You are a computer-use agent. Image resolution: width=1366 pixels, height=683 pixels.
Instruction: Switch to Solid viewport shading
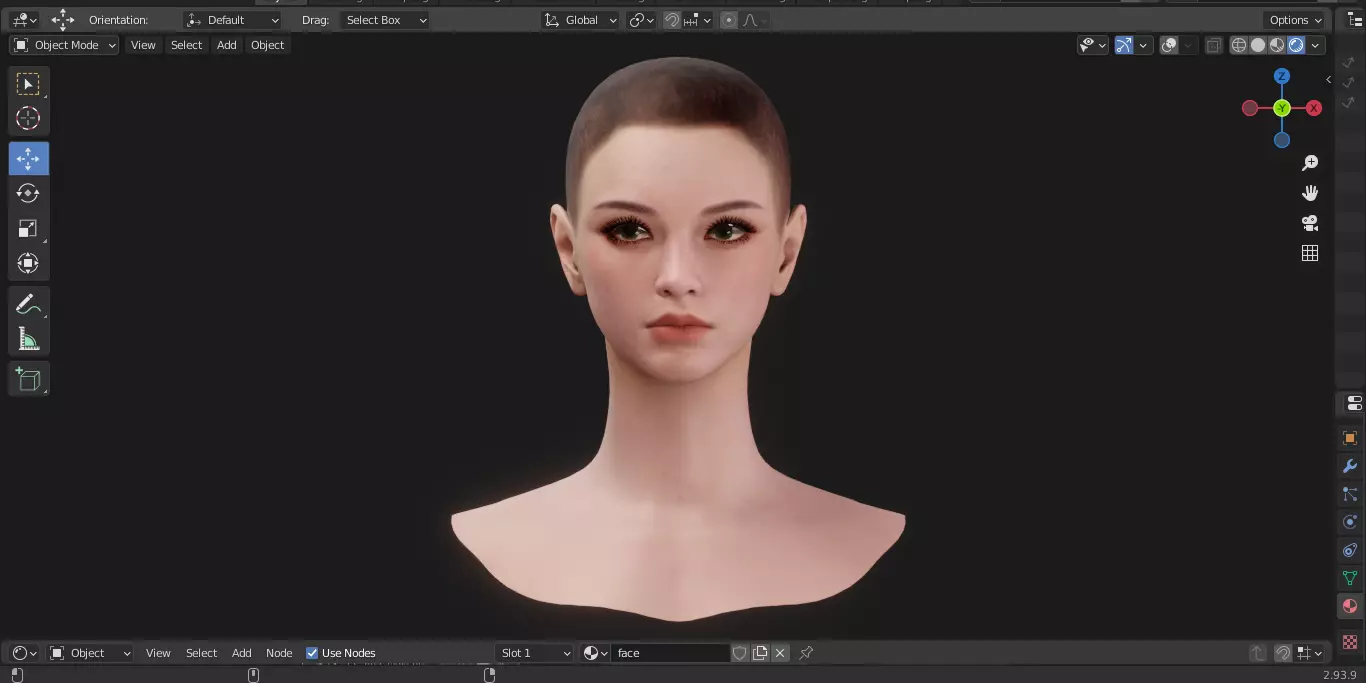pyautogui.click(x=1258, y=45)
